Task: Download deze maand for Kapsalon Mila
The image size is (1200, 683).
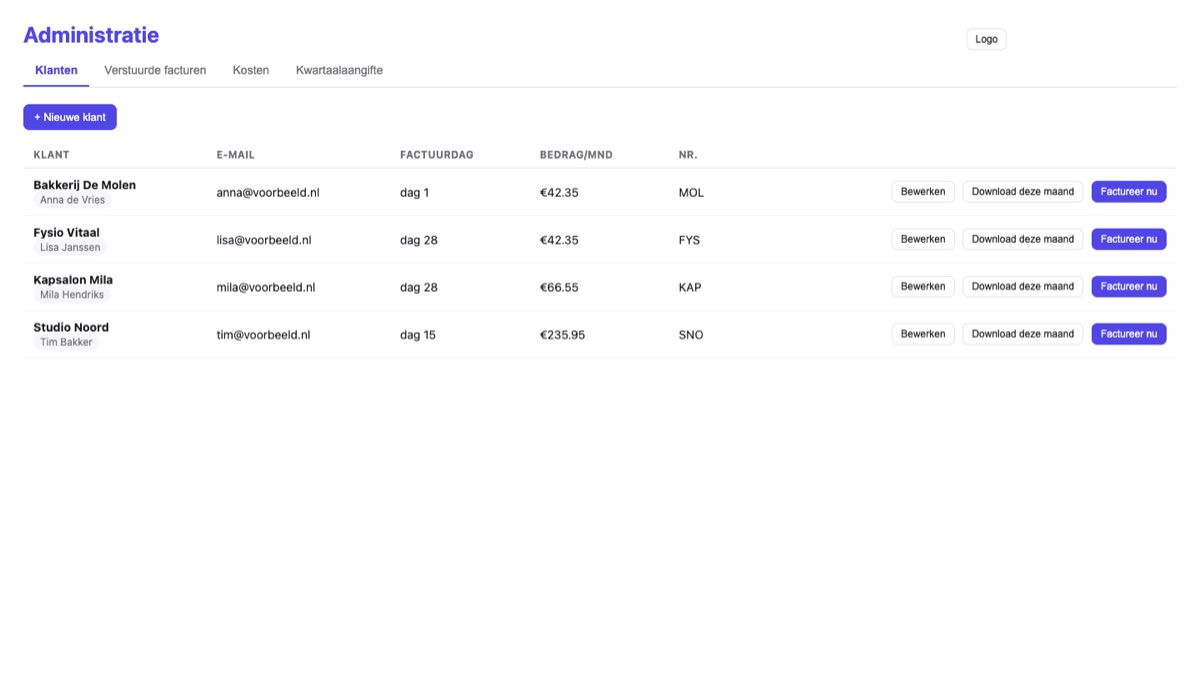Action: (1022, 286)
